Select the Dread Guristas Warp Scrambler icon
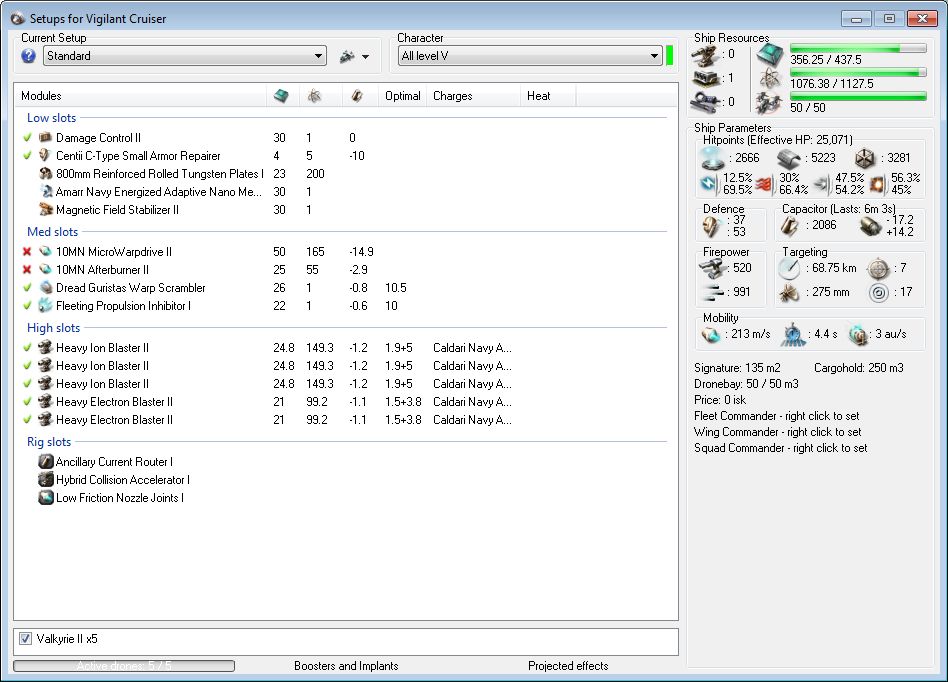This screenshot has width=948, height=682. coord(45,288)
